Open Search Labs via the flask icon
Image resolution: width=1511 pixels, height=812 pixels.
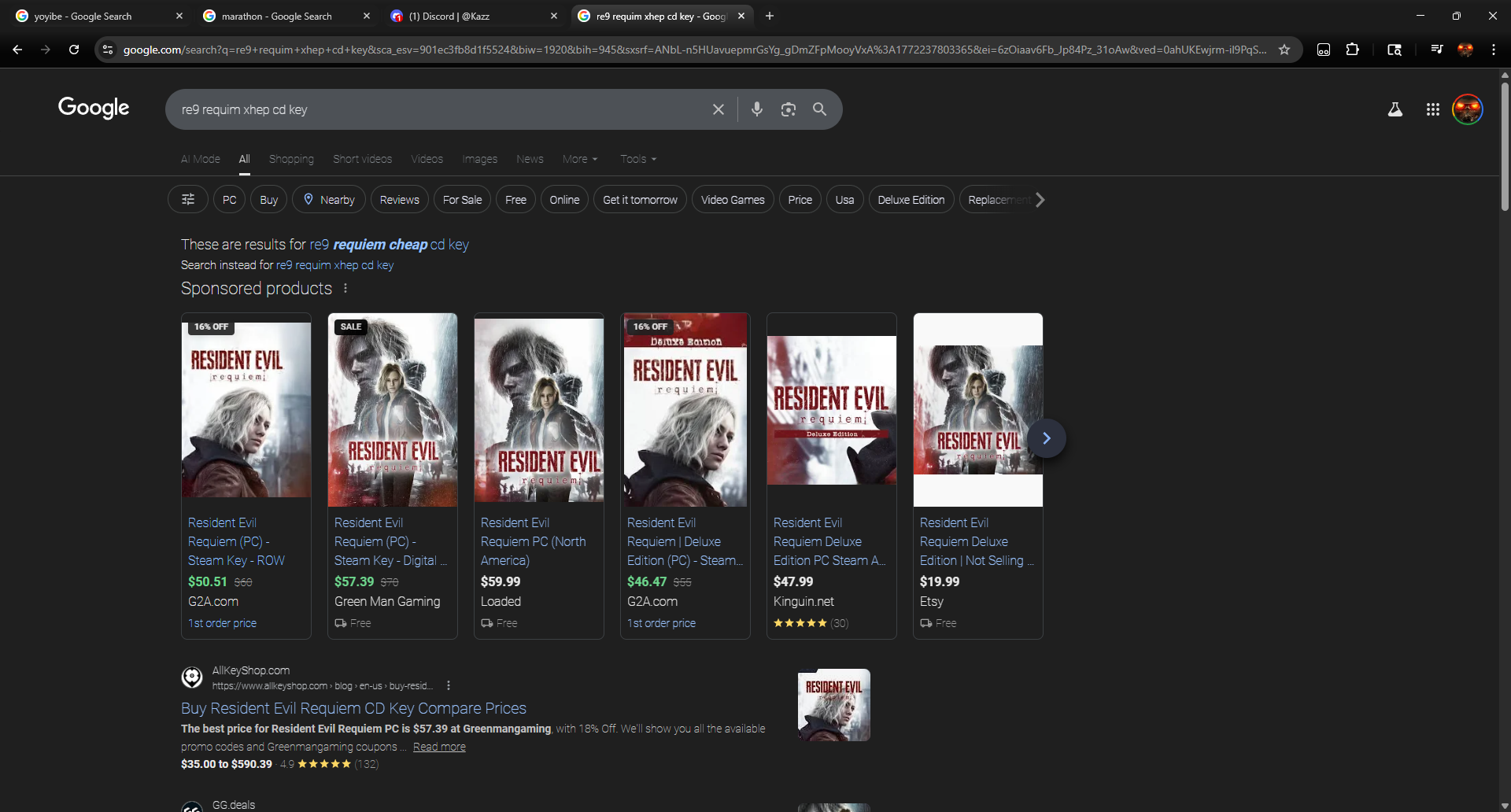point(1395,109)
